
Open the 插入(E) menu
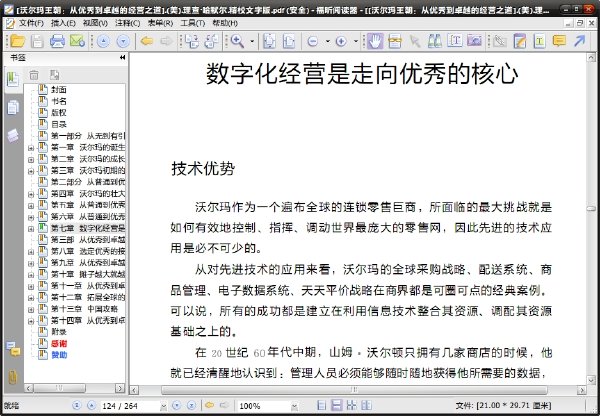[x=63, y=23]
